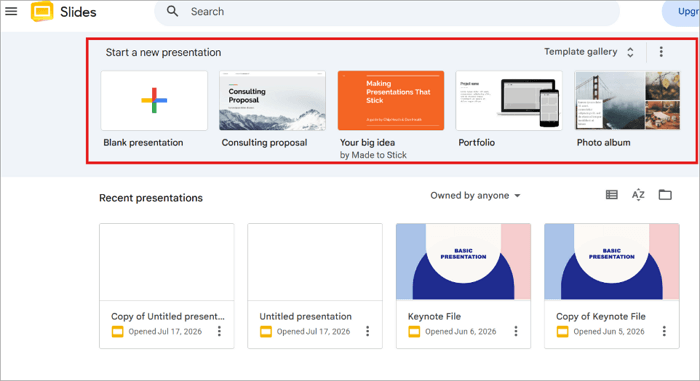The width and height of the screenshot is (700, 381).
Task: Click the Slides icon beside Opened Jun 5, 2026
Action: 562,331
